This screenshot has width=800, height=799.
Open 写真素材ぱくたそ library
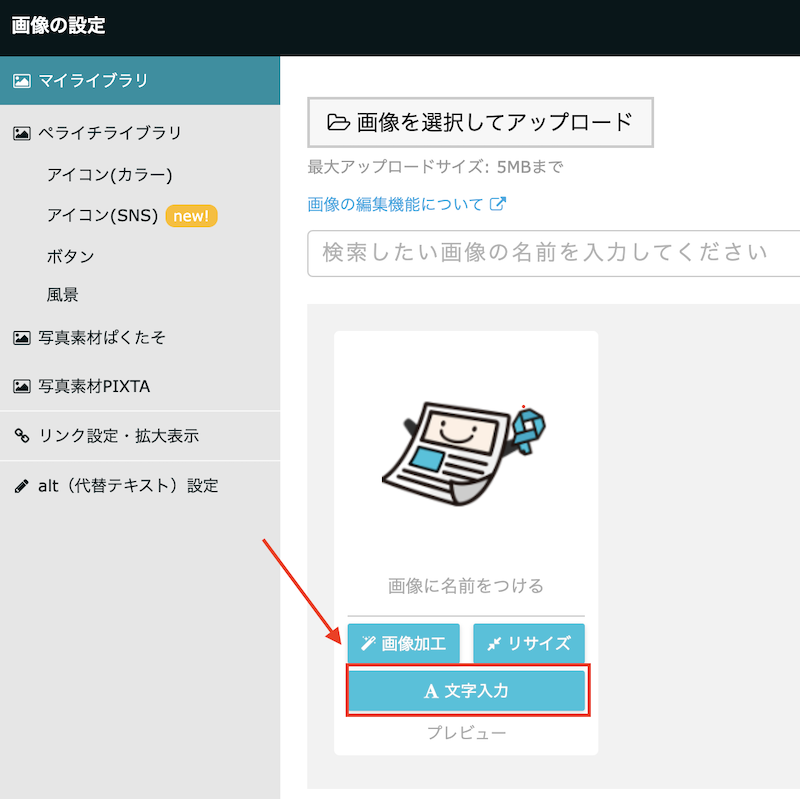pyautogui.click(x=101, y=338)
